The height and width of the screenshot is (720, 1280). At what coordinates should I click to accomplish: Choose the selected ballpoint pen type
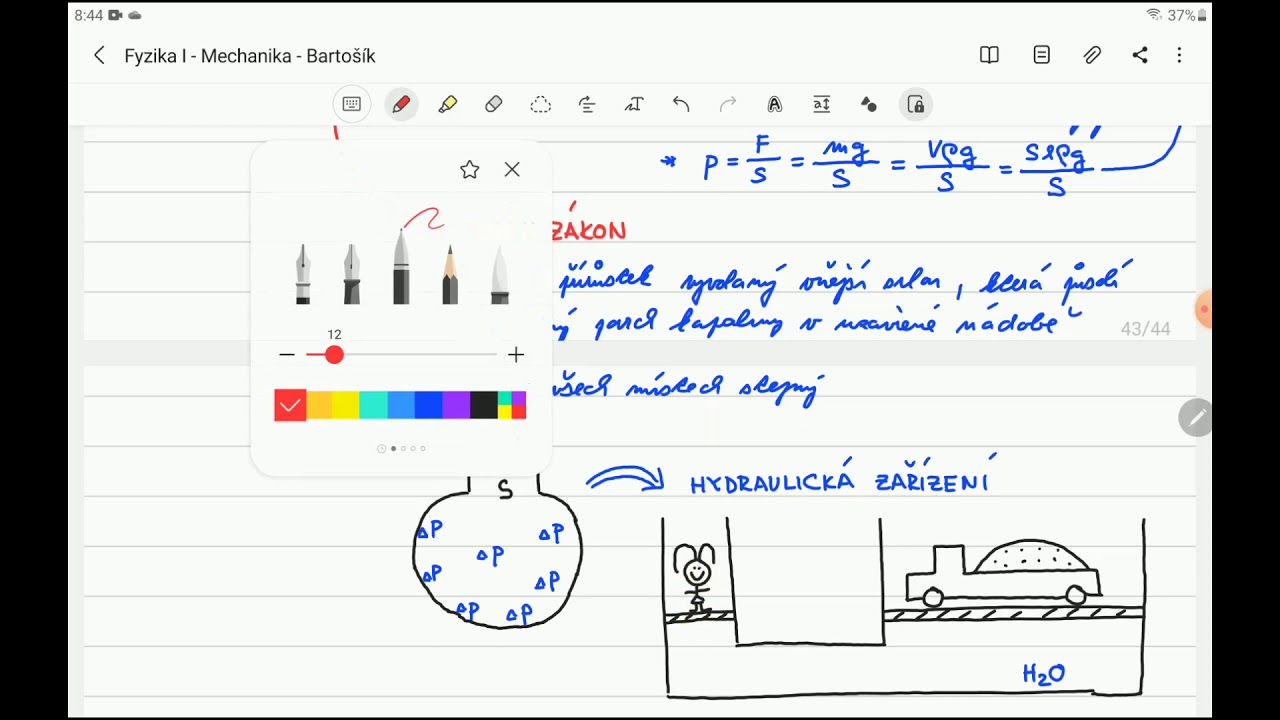point(401,266)
